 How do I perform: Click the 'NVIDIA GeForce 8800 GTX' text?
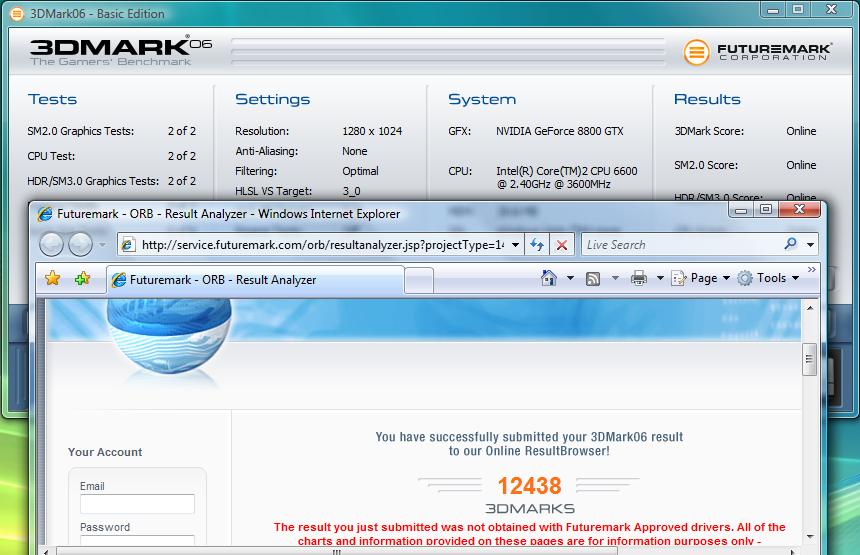click(560, 131)
